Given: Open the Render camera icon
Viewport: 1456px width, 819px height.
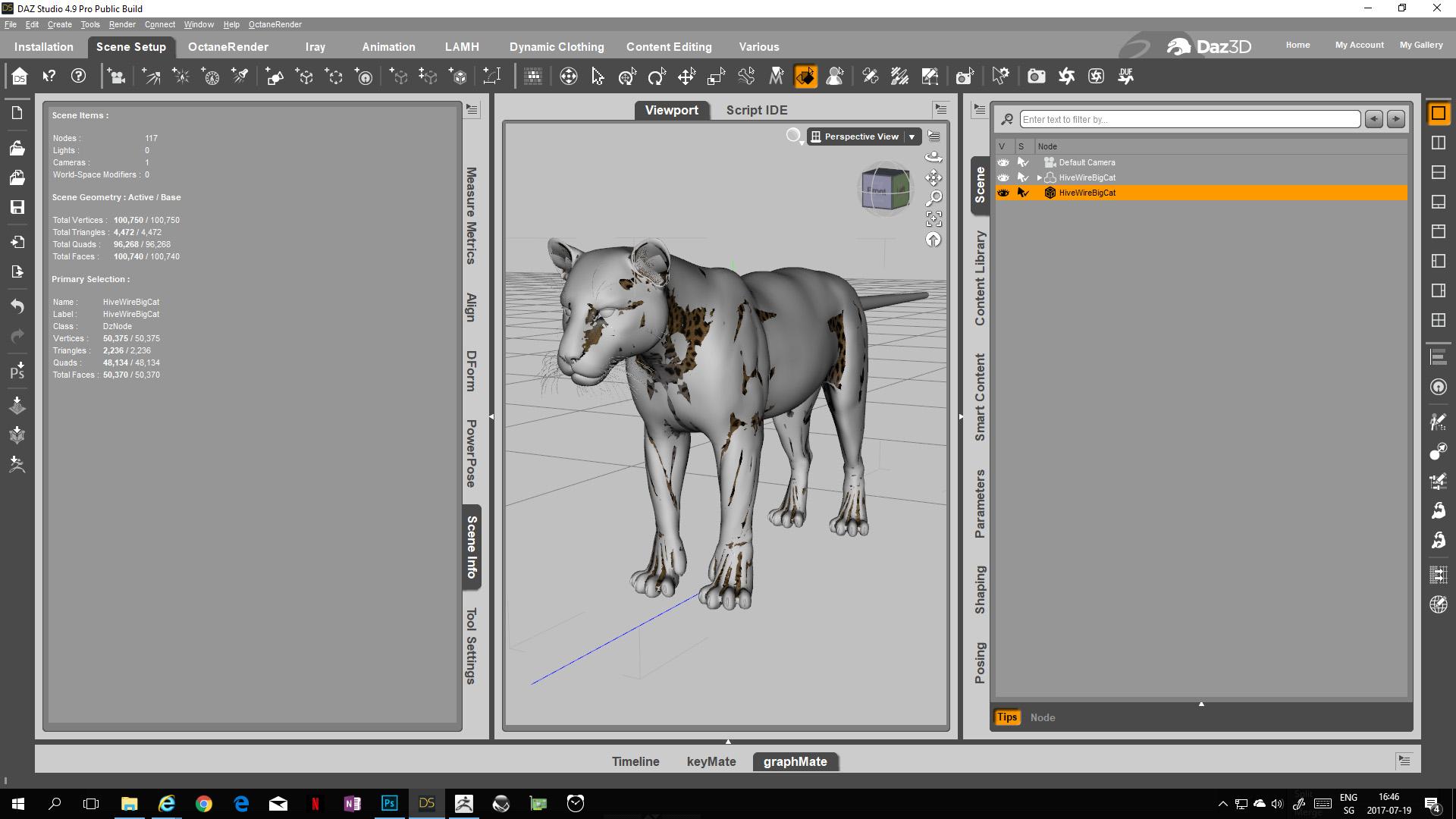Looking at the screenshot, I should pos(1036,77).
